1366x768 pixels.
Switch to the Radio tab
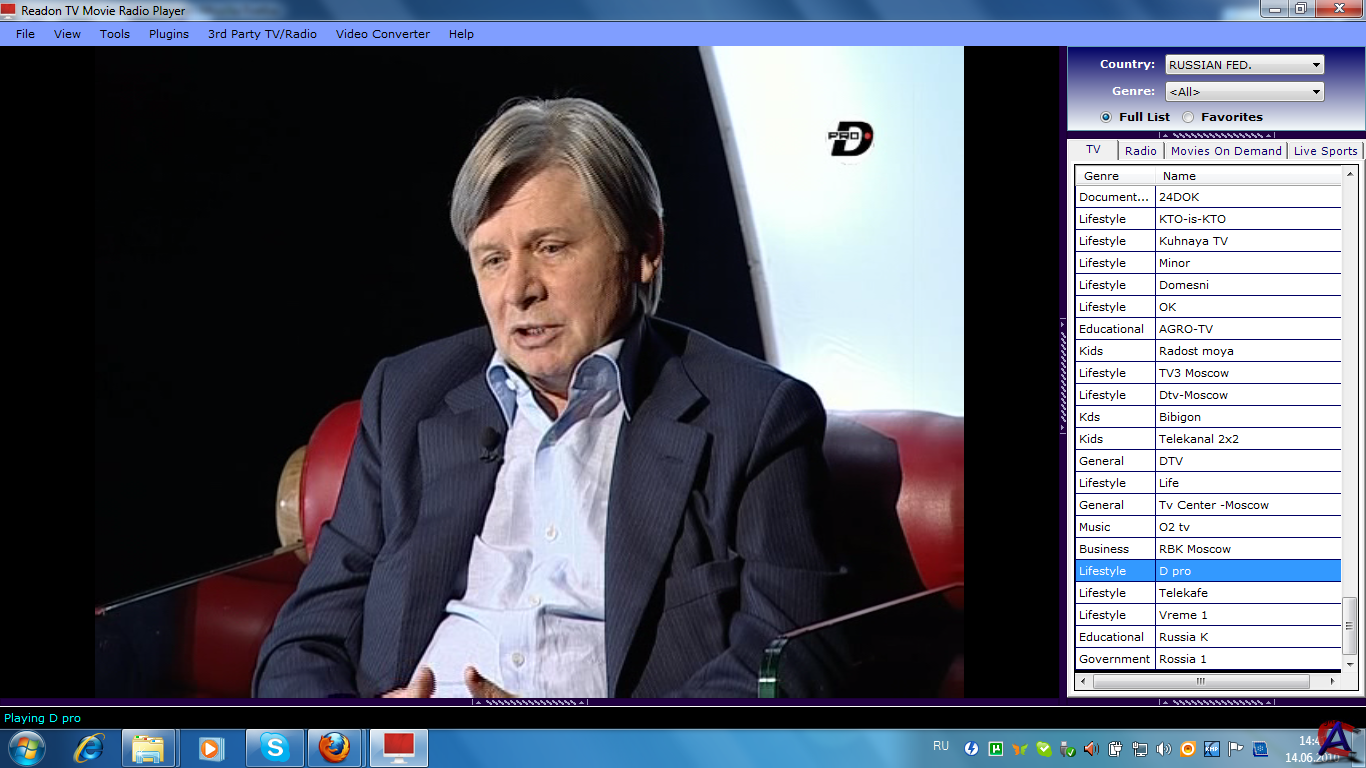1140,151
